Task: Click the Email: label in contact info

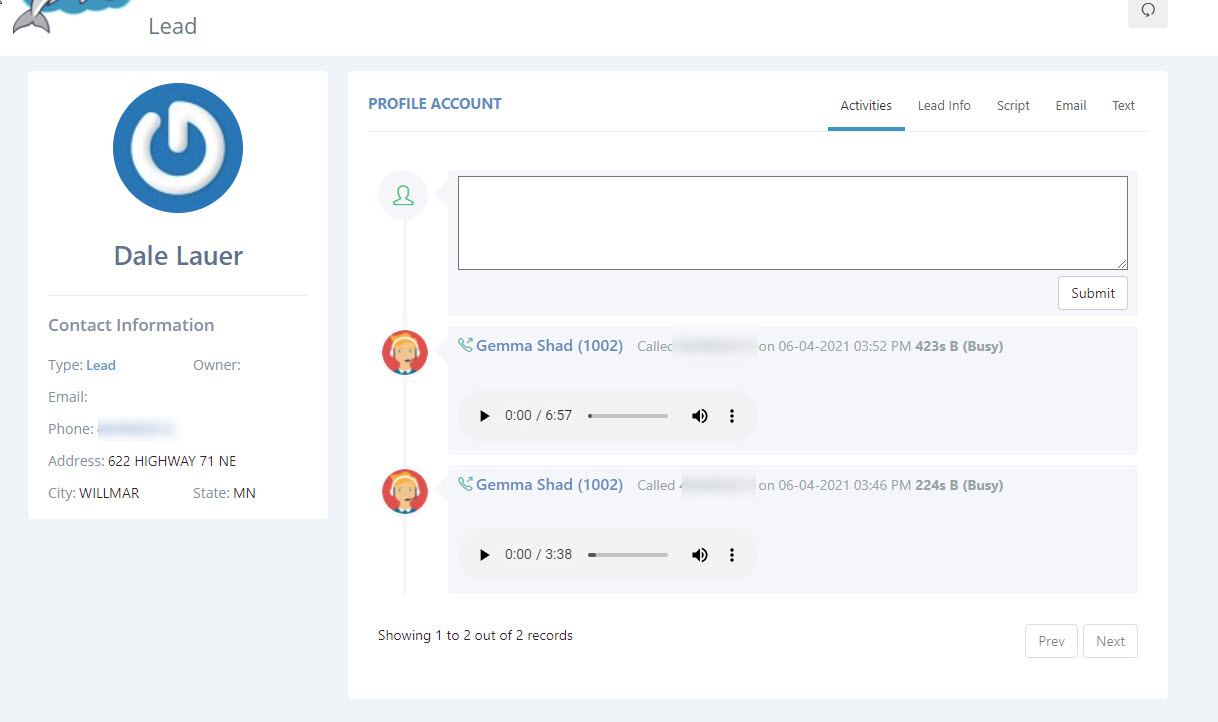Action: point(68,397)
